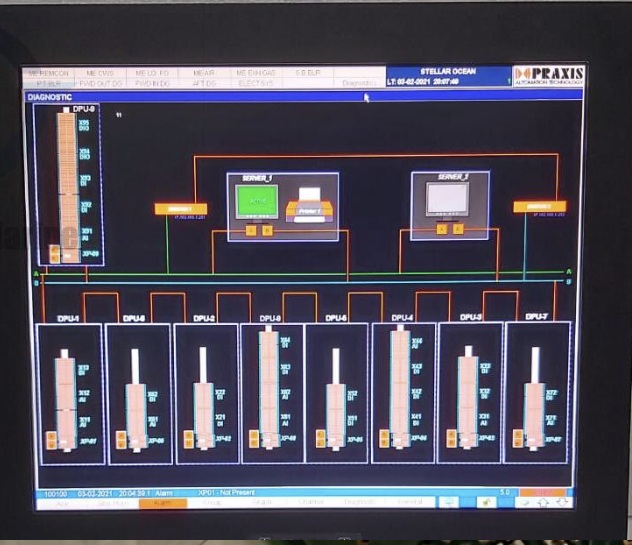Click the X13 module label in DPU-1

tap(83, 370)
